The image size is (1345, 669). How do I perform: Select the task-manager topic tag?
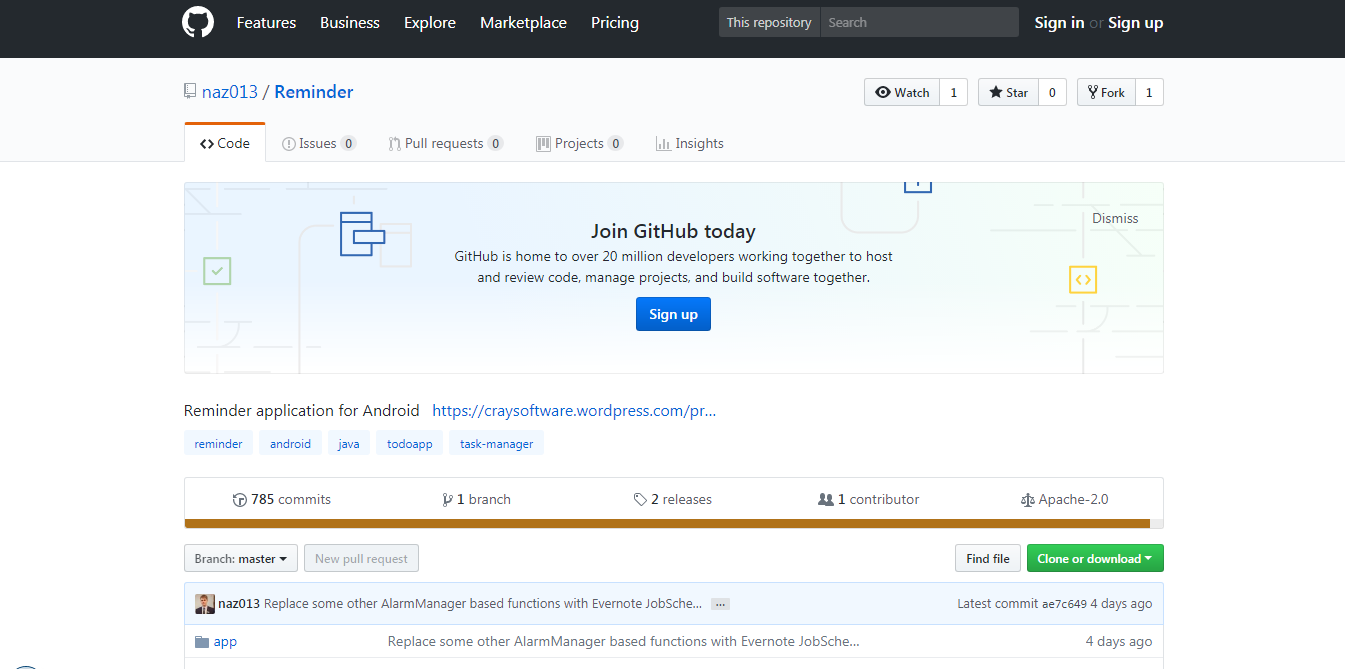(497, 443)
